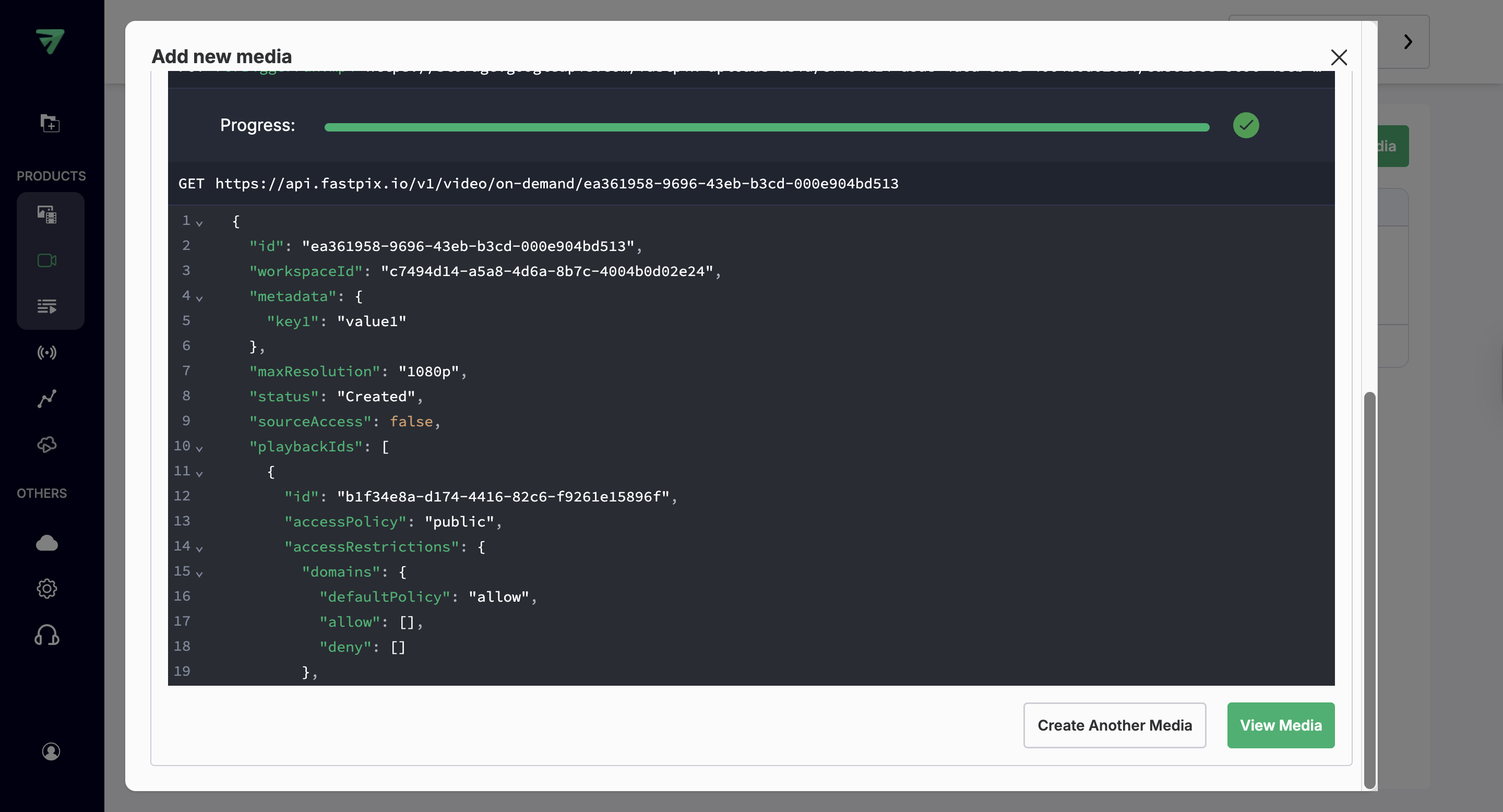Select the video camera sidebar icon
This screenshot has height=812, width=1503.
click(47, 260)
